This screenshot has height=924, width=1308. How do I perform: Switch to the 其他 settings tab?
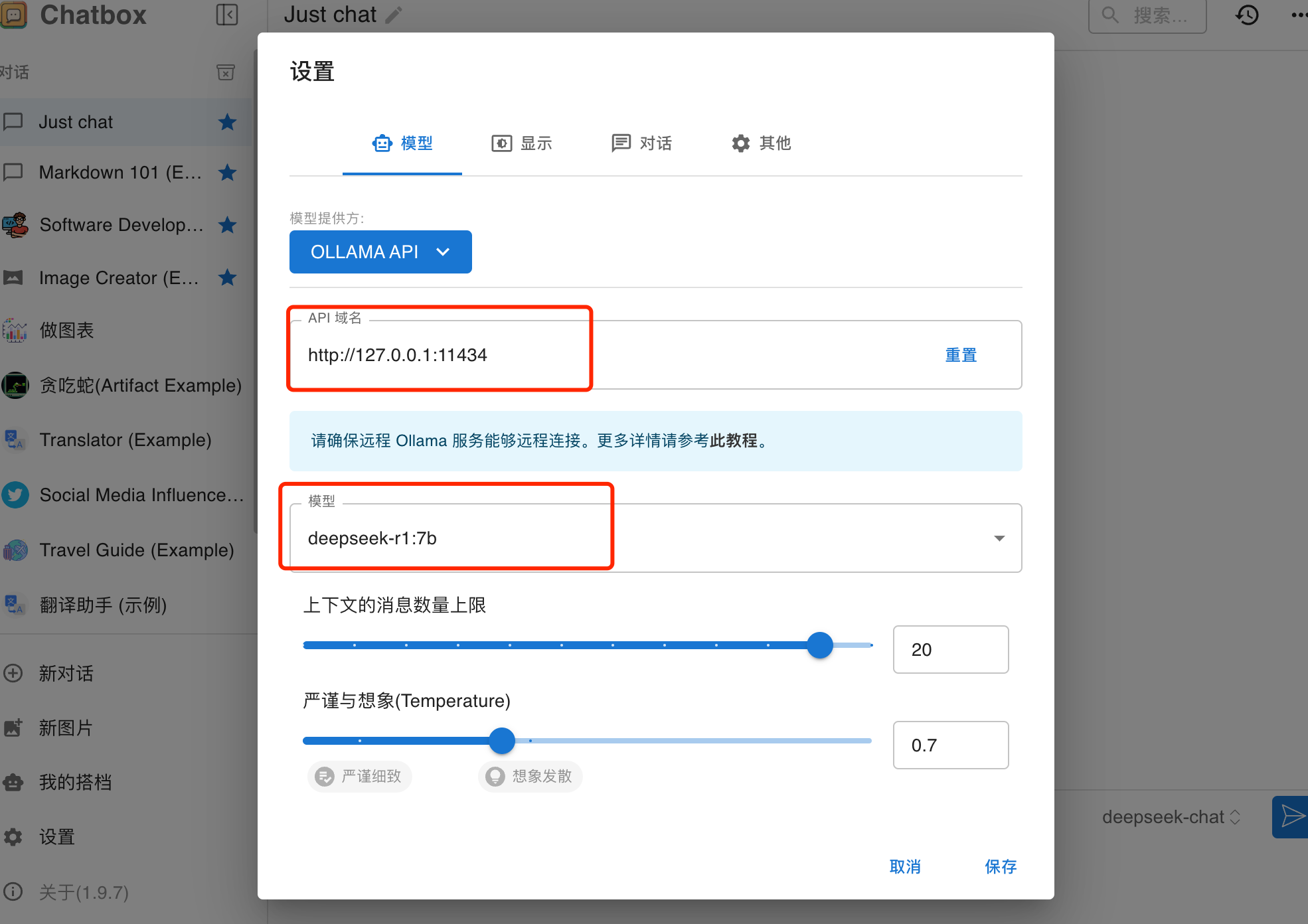[x=761, y=143]
